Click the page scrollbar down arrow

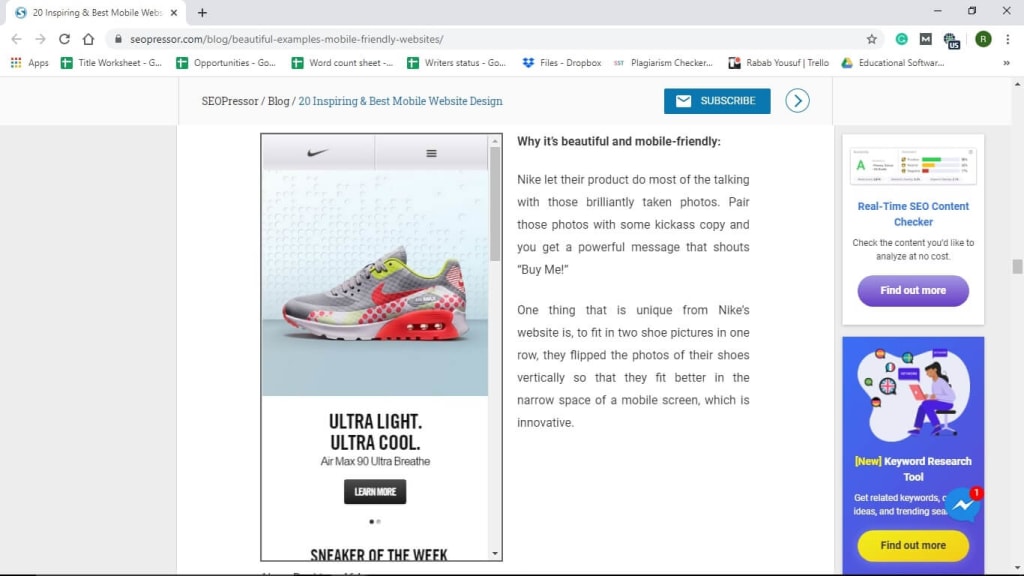coord(1017,568)
